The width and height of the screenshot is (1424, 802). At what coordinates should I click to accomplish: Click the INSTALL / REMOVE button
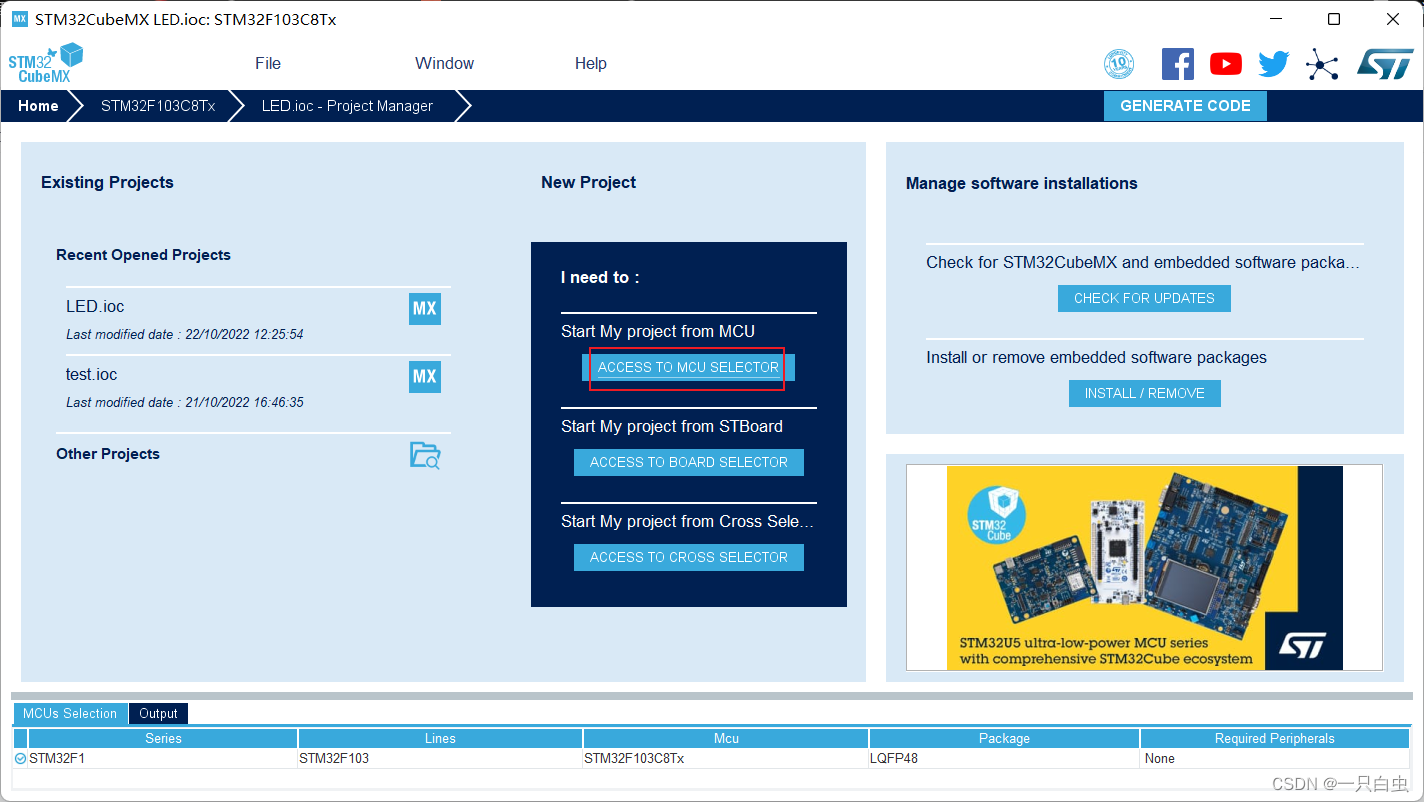point(1144,393)
